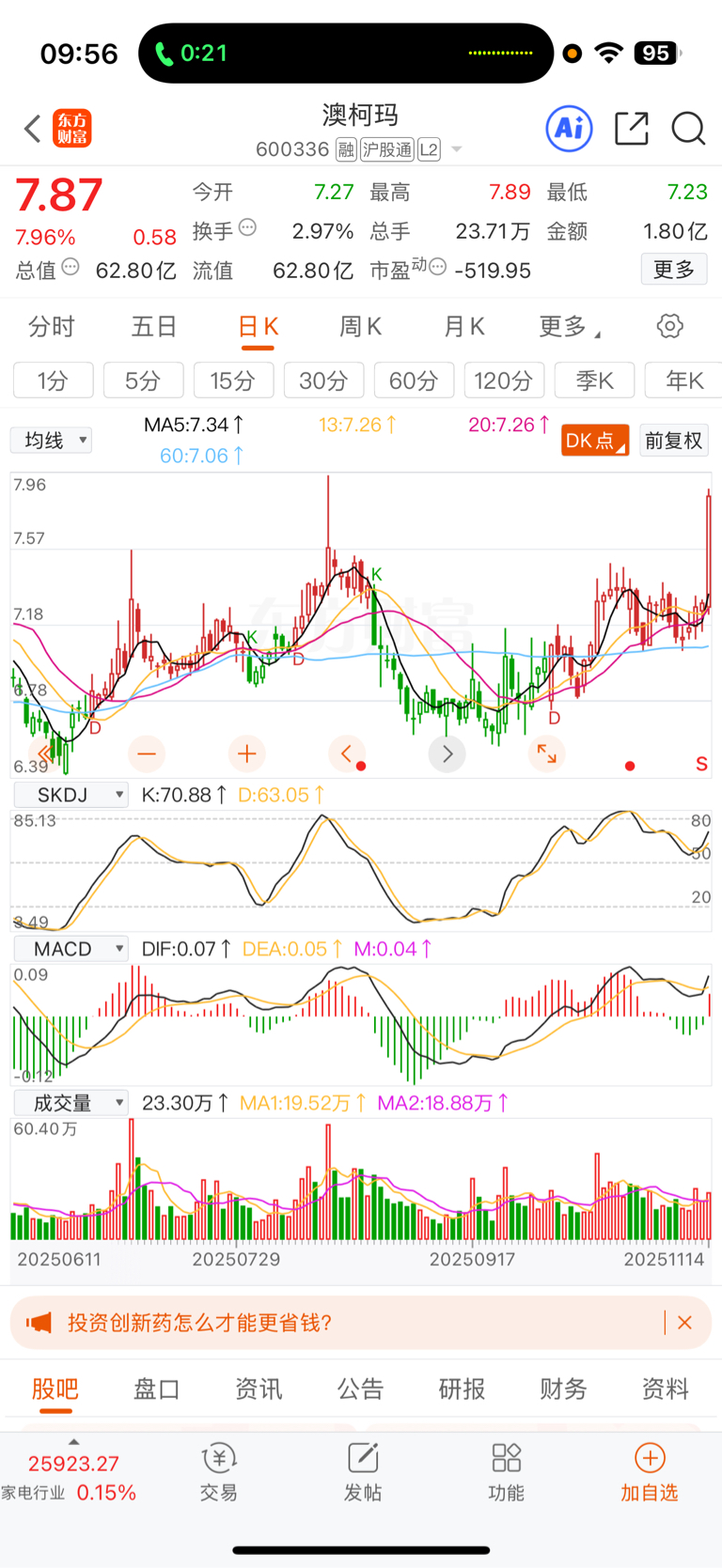Expand chart to fullscreen icon
722x1568 pixels.
pos(546,753)
